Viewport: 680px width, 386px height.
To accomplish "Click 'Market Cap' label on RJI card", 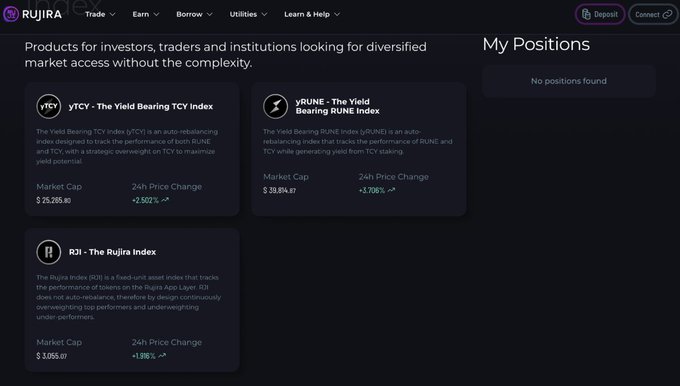I will (59, 342).
